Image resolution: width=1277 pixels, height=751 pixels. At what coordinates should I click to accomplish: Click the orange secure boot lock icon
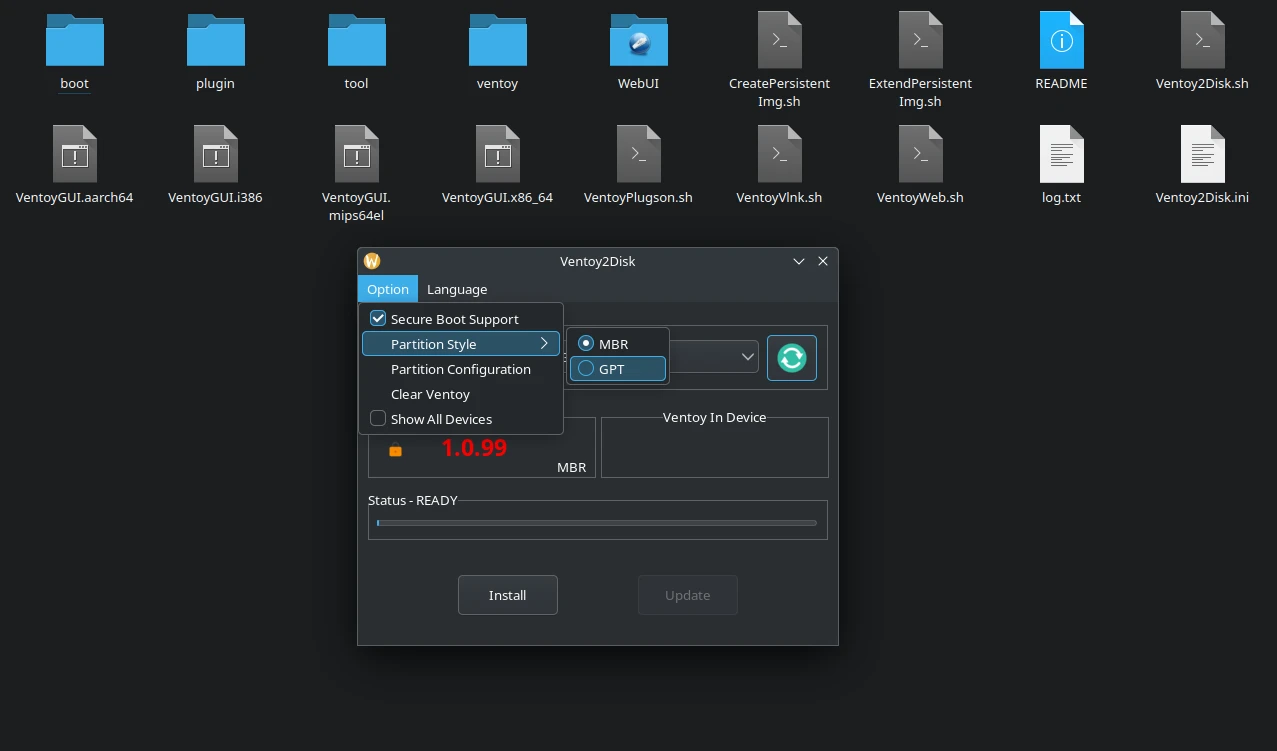coord(395,451)
